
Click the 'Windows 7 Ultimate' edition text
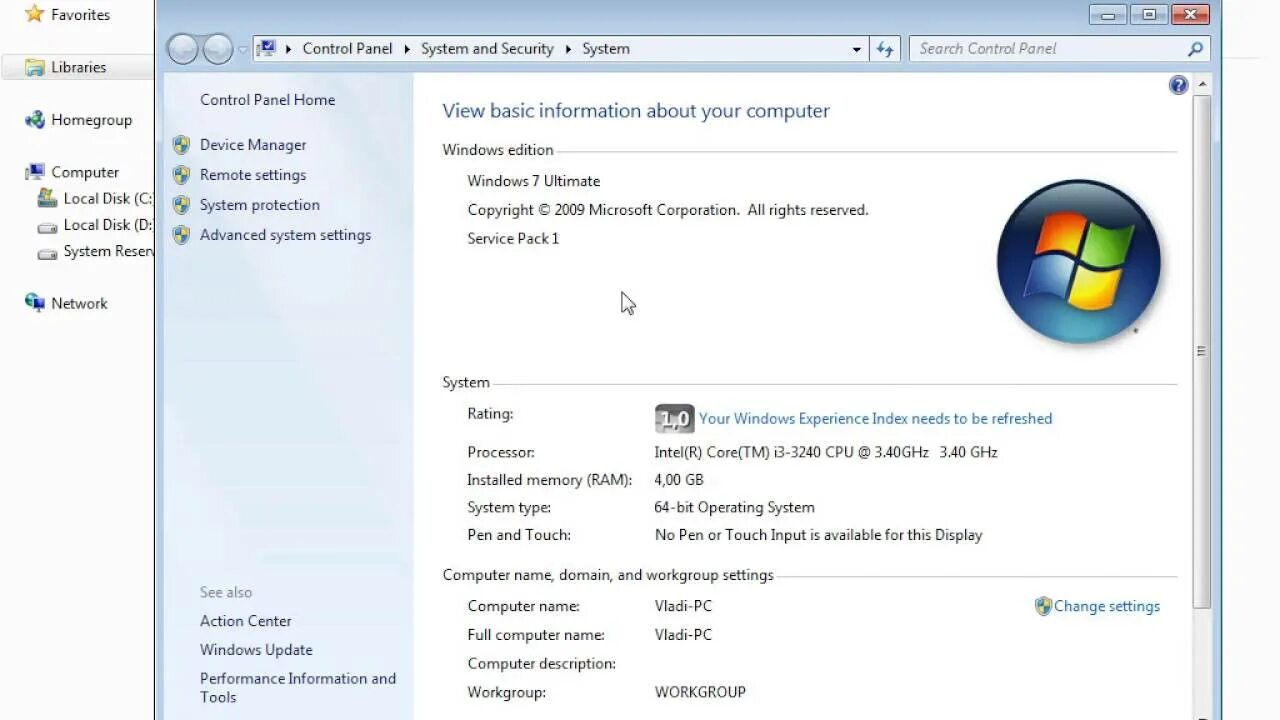tap(534, 181)
